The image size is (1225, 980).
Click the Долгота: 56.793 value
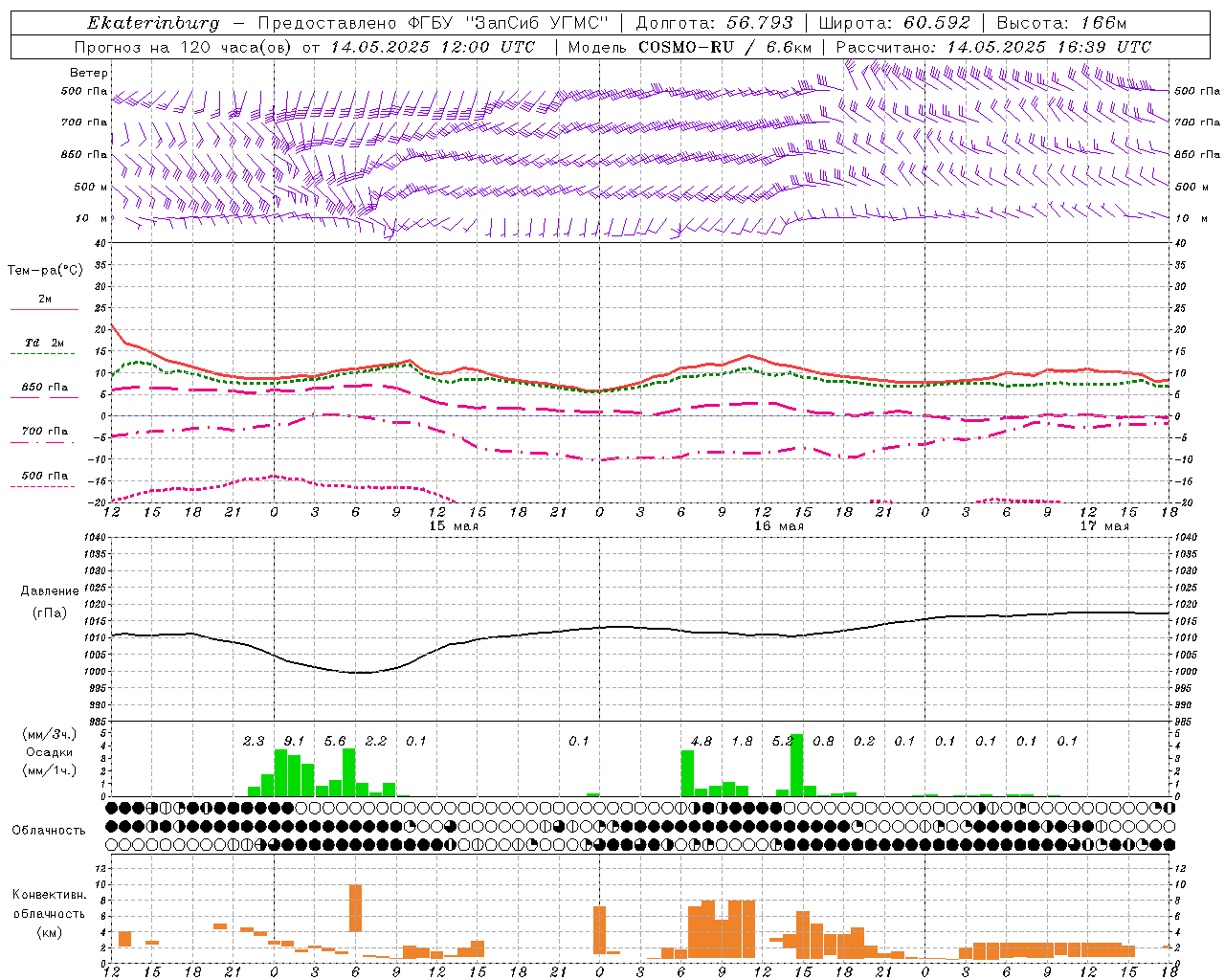pyautogui.click(x=714, y=23)
